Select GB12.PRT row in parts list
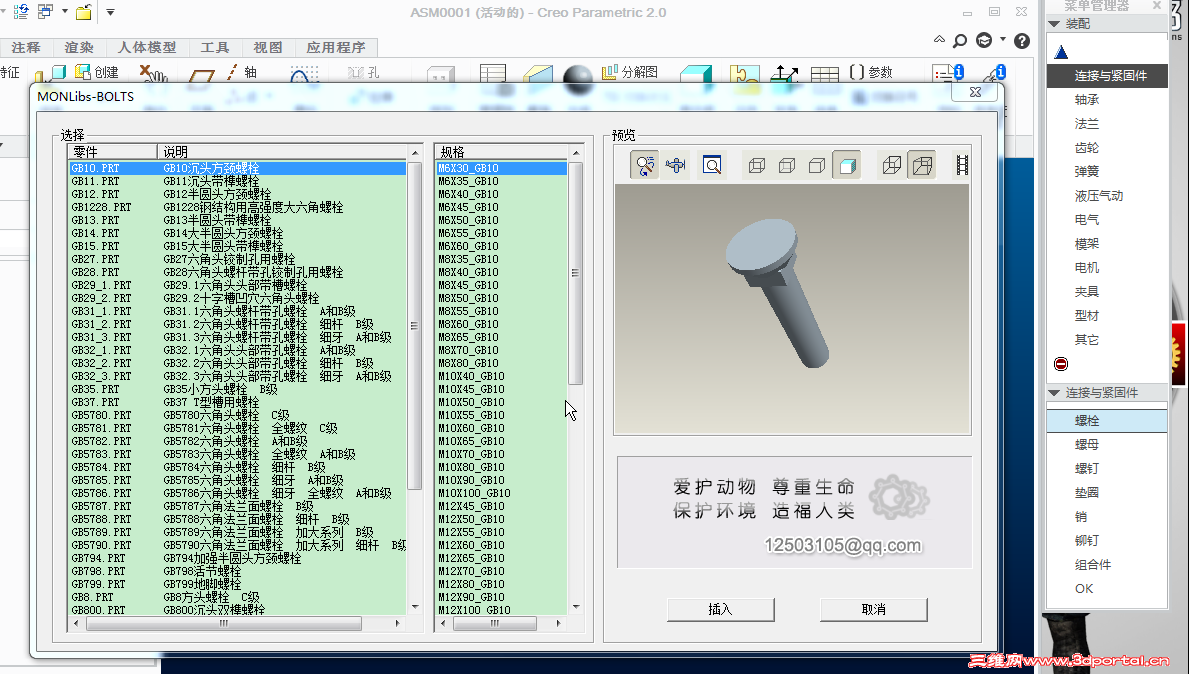This screenshot has width=1189, height=674. click(237, 194)
